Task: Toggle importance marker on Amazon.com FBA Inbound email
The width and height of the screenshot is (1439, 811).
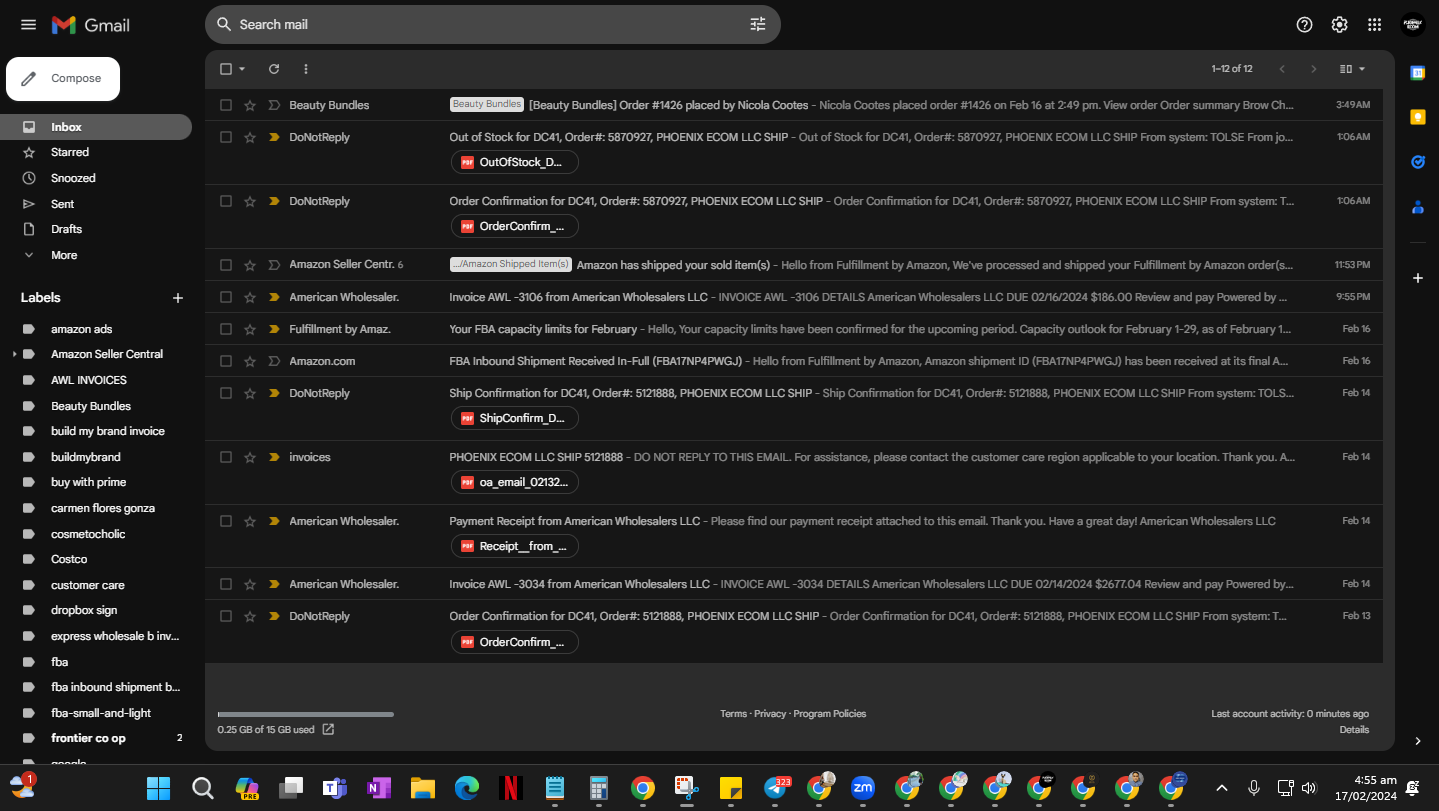Action: click(274, 361)
